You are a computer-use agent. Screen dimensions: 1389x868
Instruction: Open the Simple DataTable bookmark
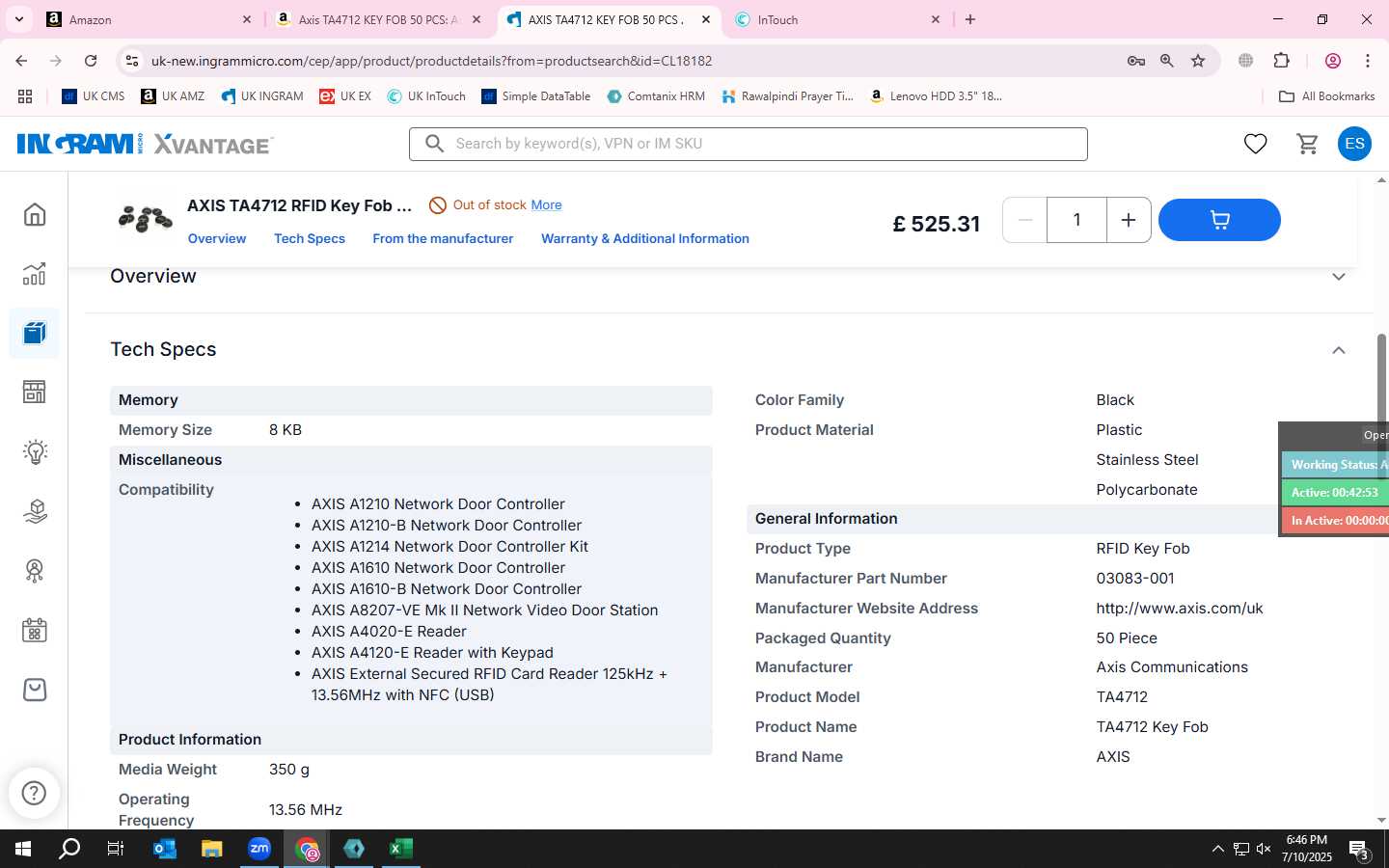(535, 96)
